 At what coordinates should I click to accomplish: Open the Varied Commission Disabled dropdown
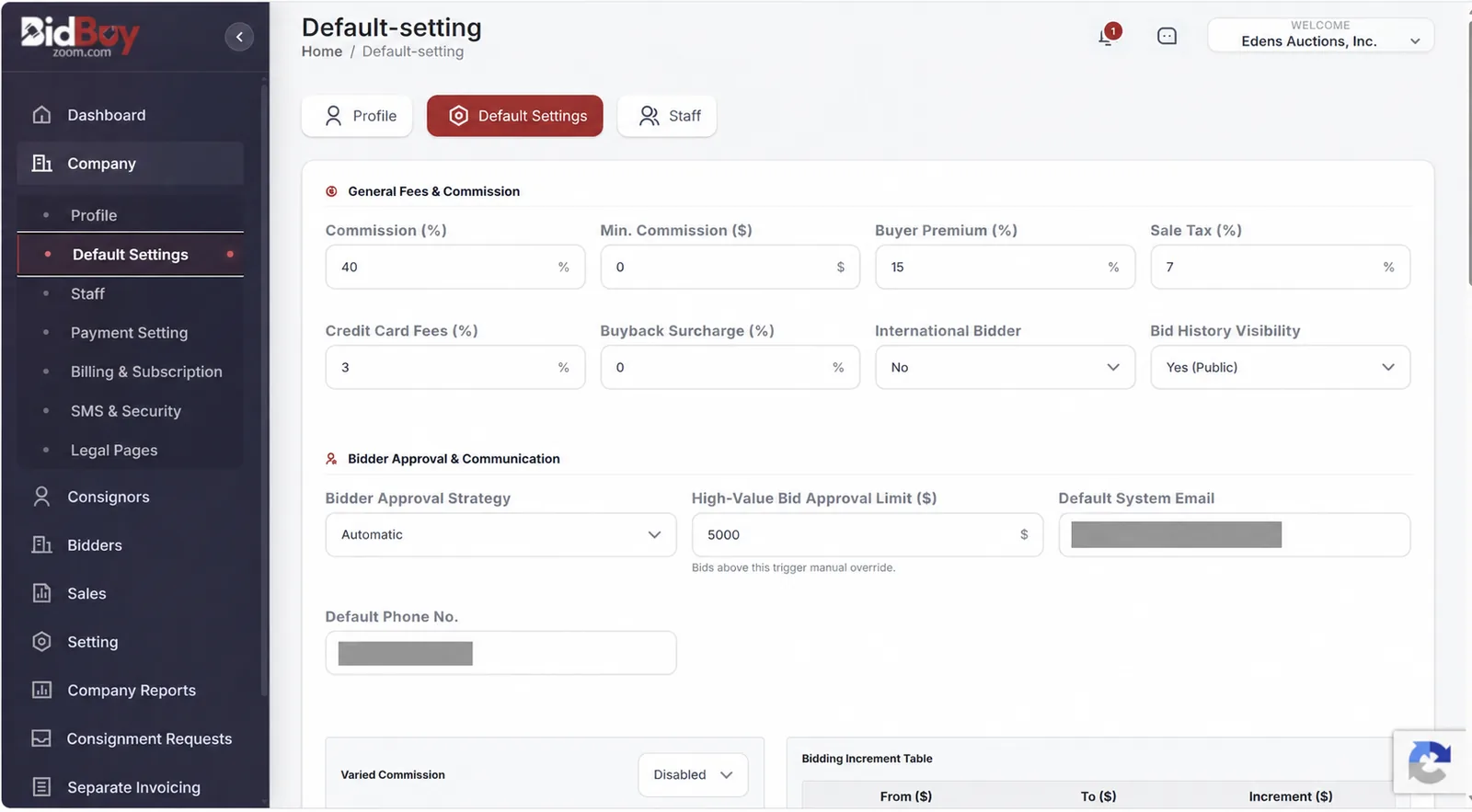[x=693, y=775]
